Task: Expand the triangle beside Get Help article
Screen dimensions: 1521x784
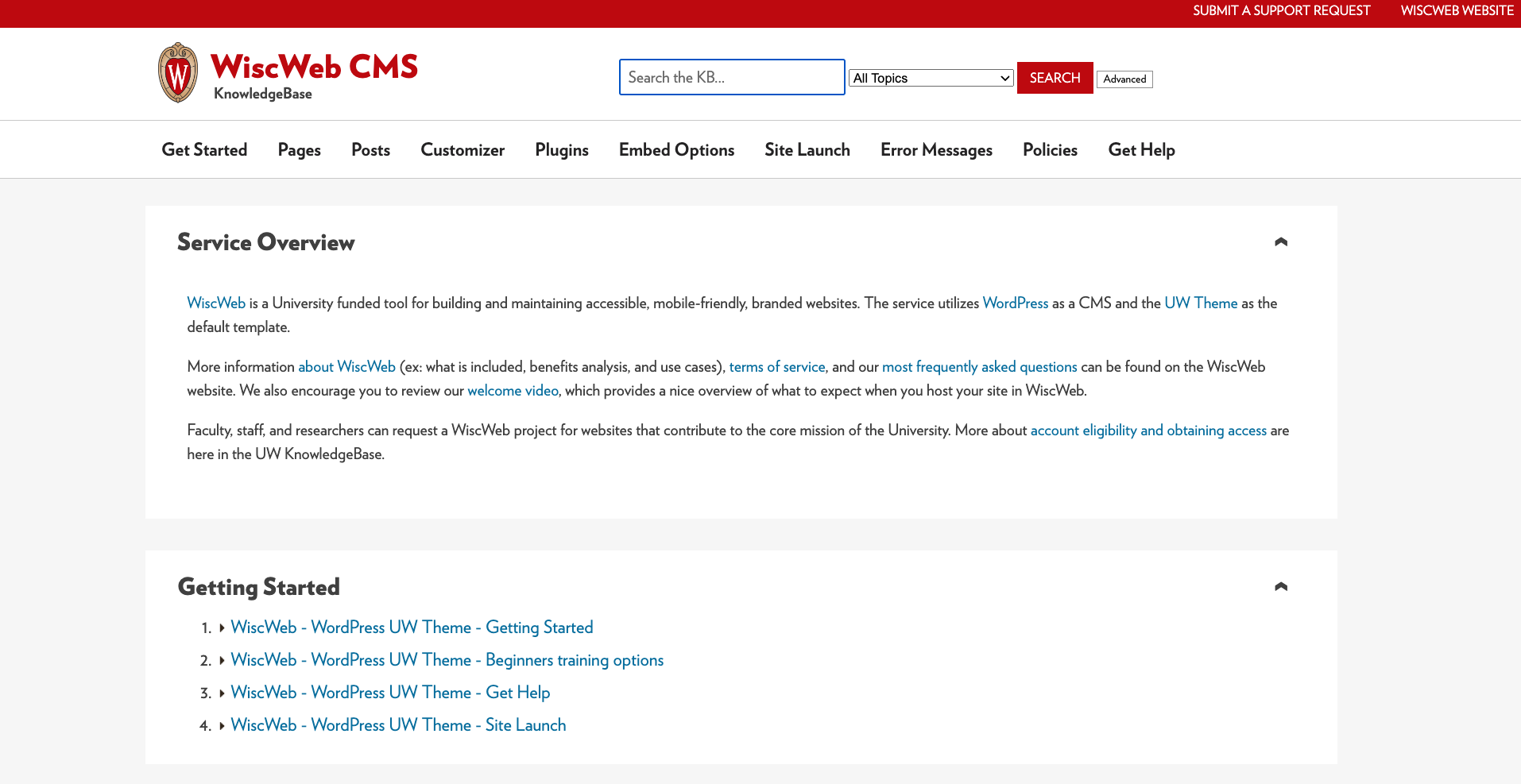Action: coord(222,693)
